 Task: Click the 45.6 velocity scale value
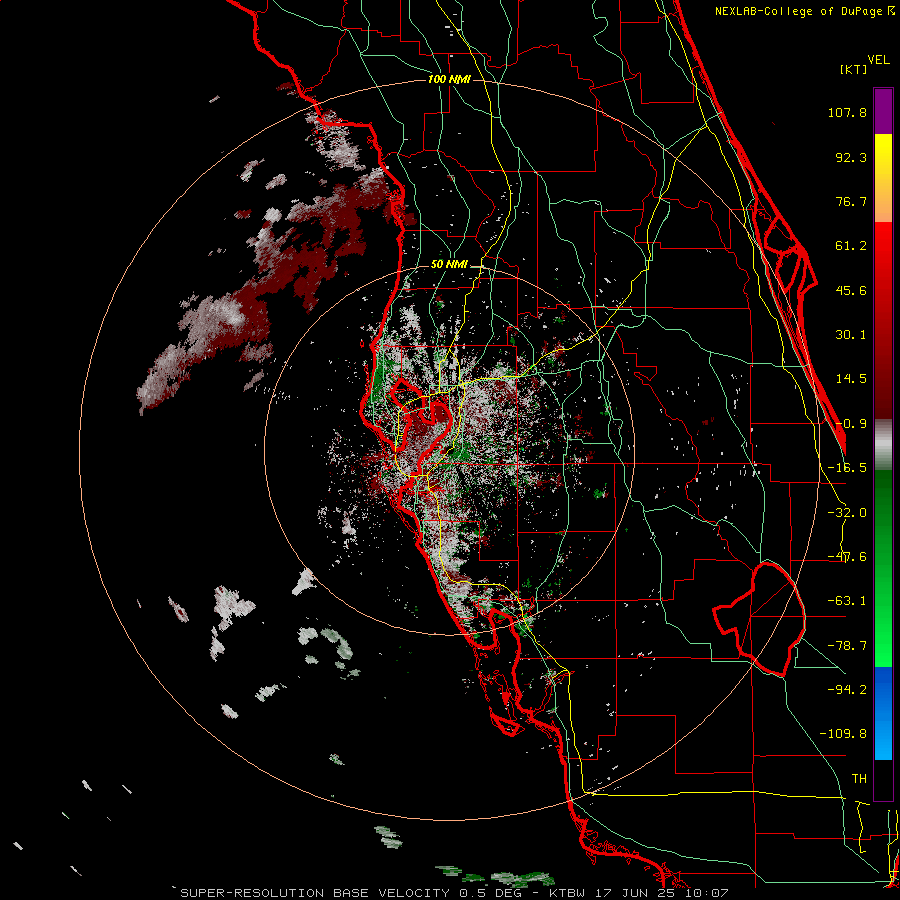851,290
